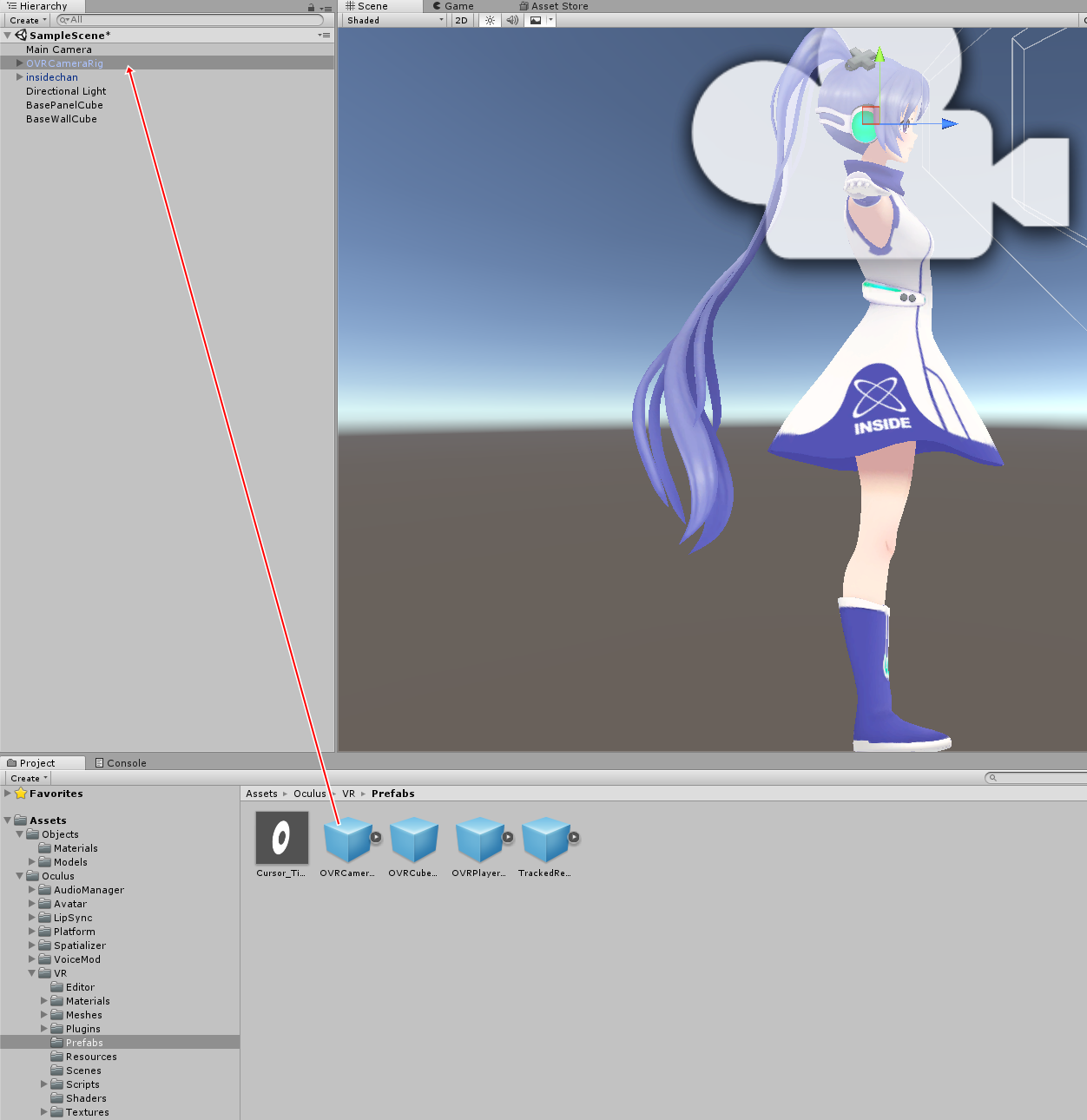
Task: Click the OVRPlayer prefab icon
Action: [x=478, y=836]
